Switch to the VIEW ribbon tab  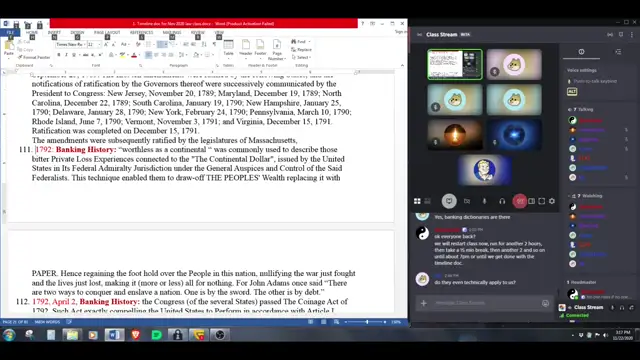tap(219, 32)
